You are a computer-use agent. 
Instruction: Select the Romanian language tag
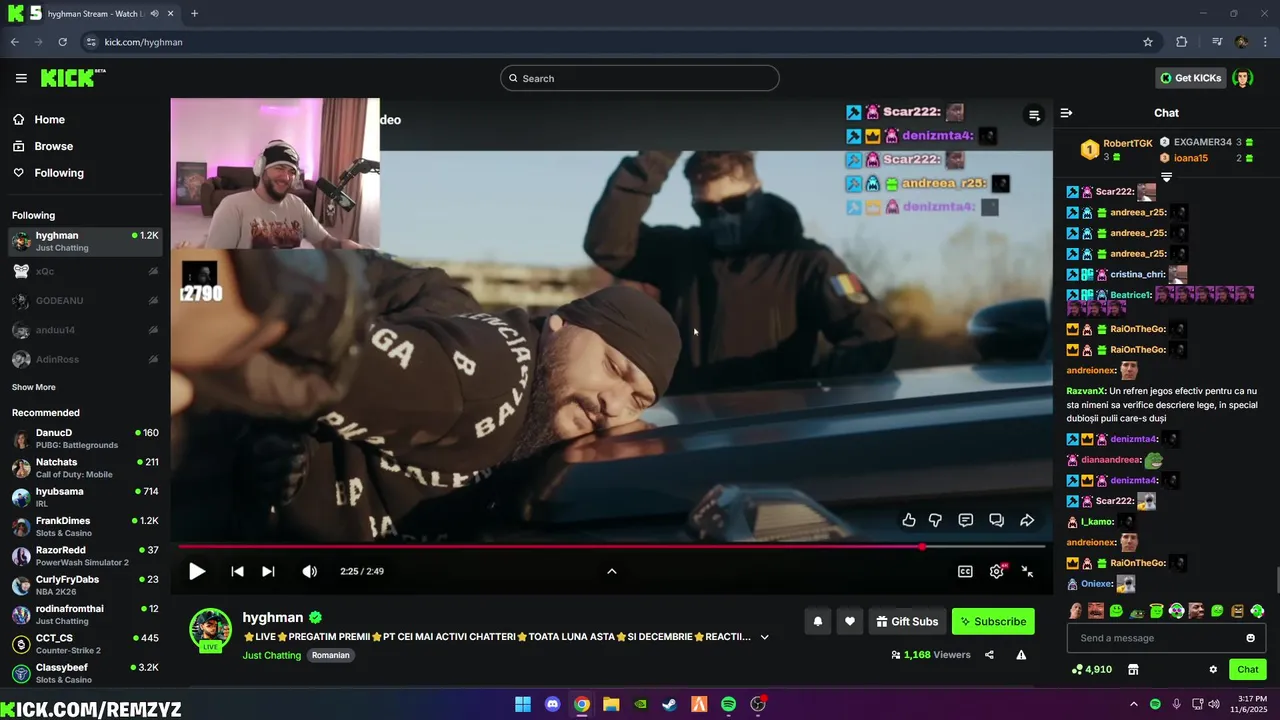click(x=330, y=655)
